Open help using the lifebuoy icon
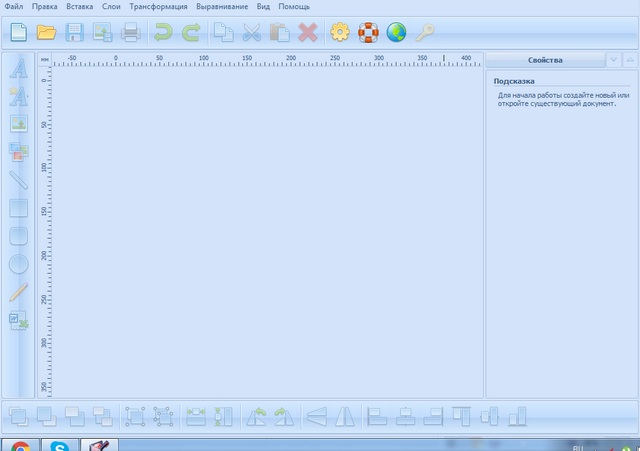 tap(368, 33)
